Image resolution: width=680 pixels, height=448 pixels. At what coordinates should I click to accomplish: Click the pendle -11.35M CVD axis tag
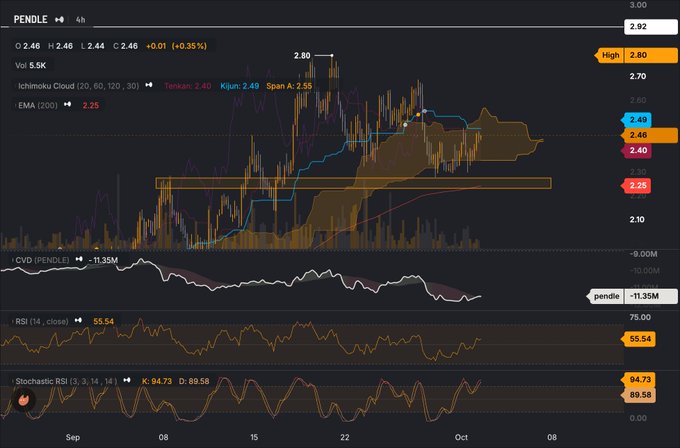coord(632,296)
